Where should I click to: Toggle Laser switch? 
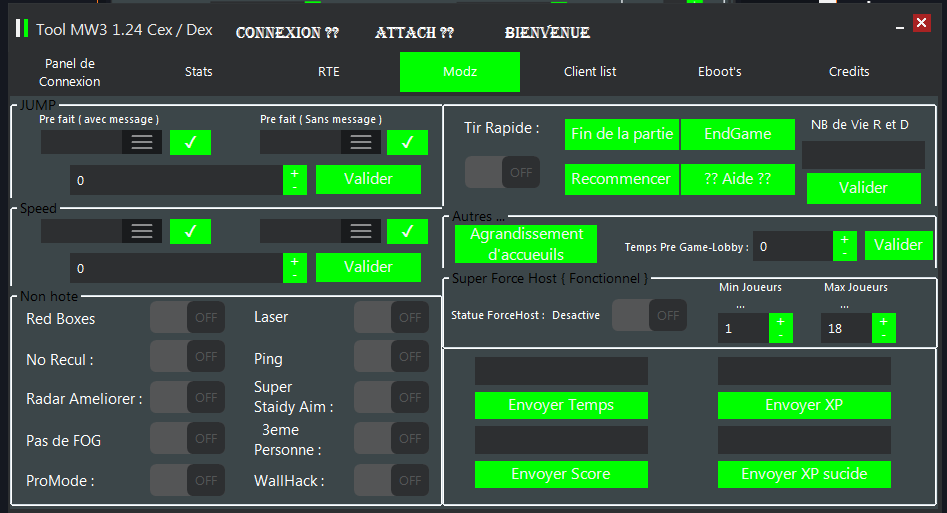tap(391, 317)
